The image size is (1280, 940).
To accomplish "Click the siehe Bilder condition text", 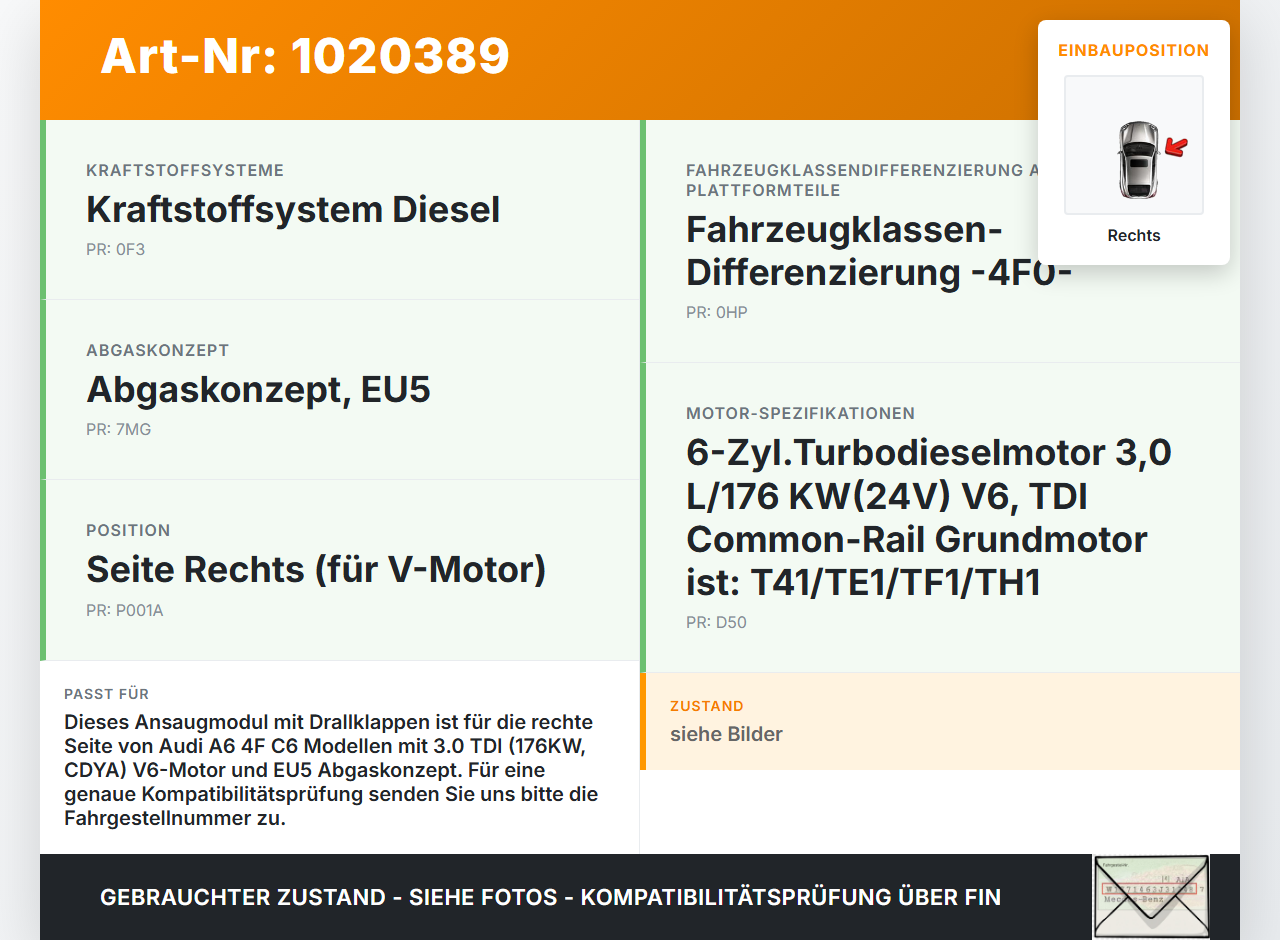I will click(726, 734).
